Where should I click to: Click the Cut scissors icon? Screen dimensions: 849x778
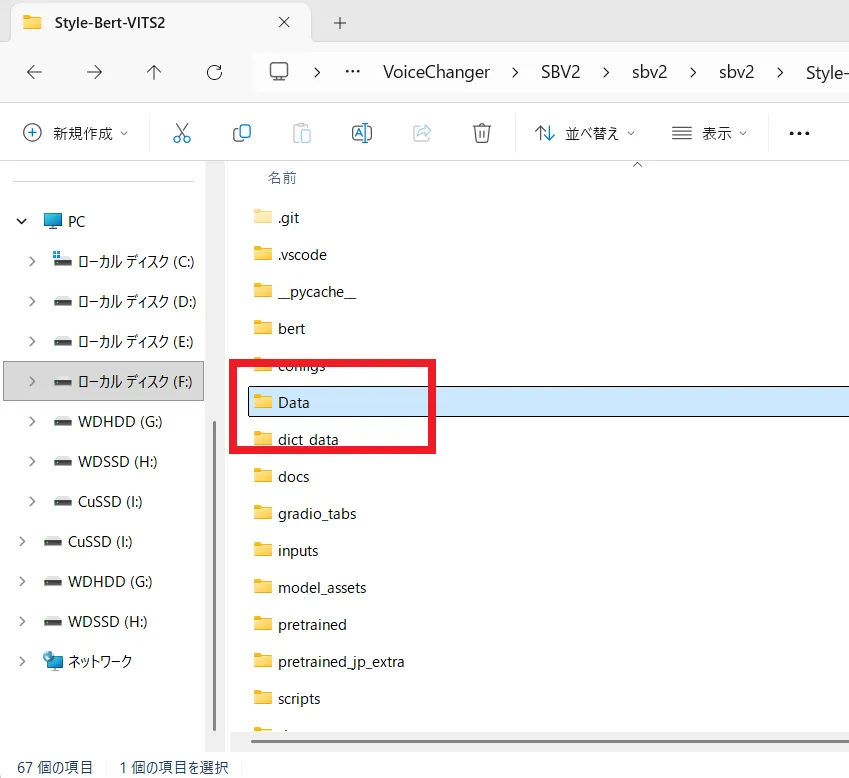181,133
